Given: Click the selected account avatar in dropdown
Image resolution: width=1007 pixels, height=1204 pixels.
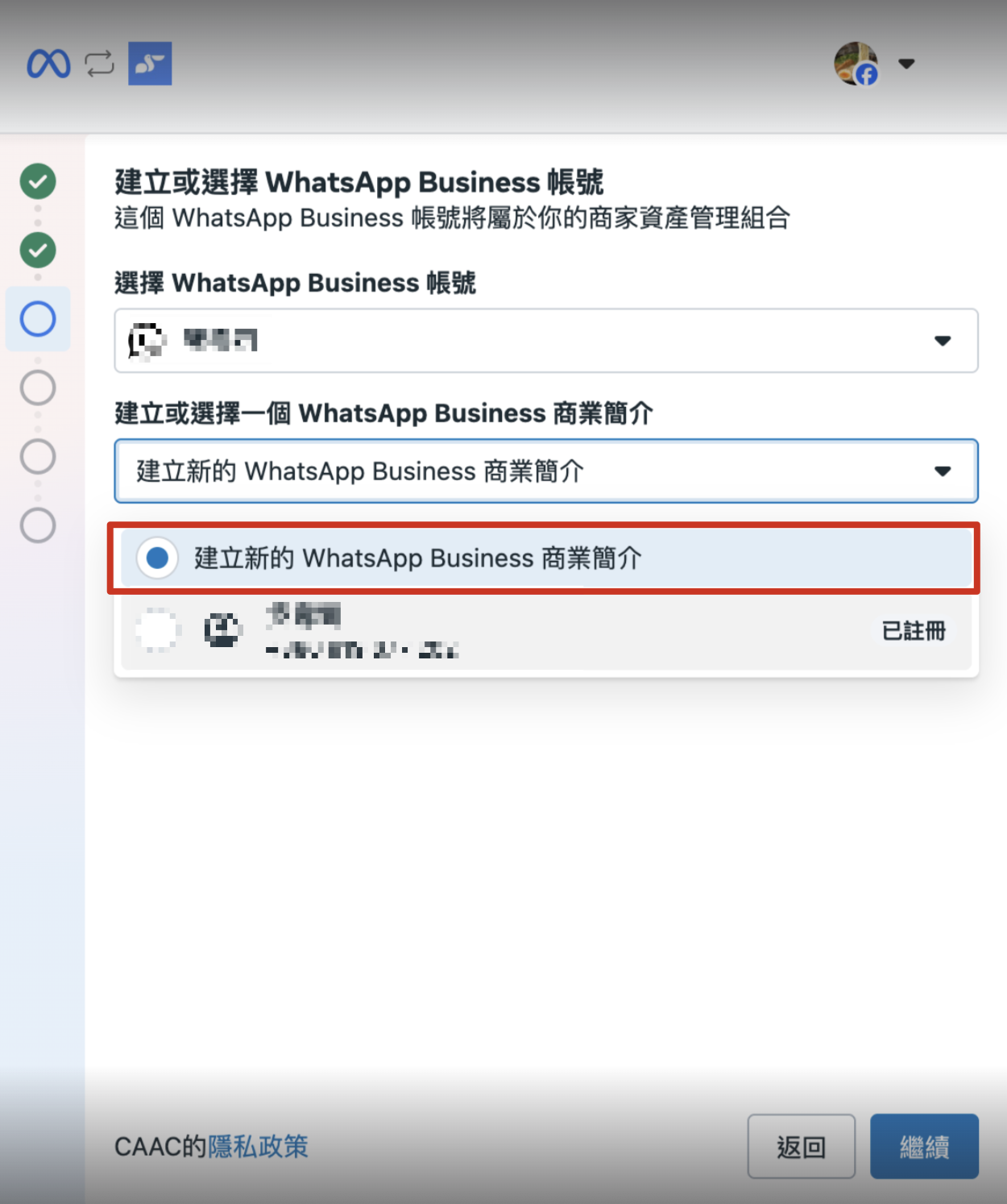Looking at the screenshot, I should pos(147,341).
